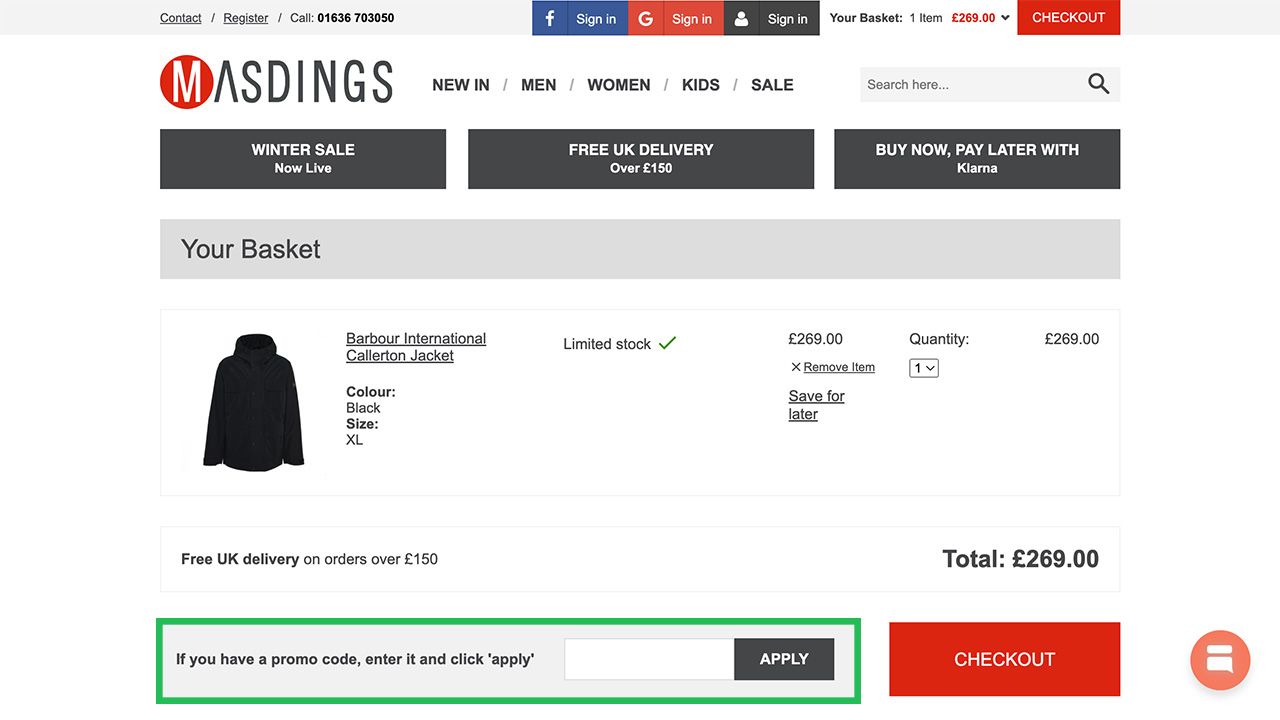
Task: Open the live chat bubble icon
Action: click(x=1220, y=660)
